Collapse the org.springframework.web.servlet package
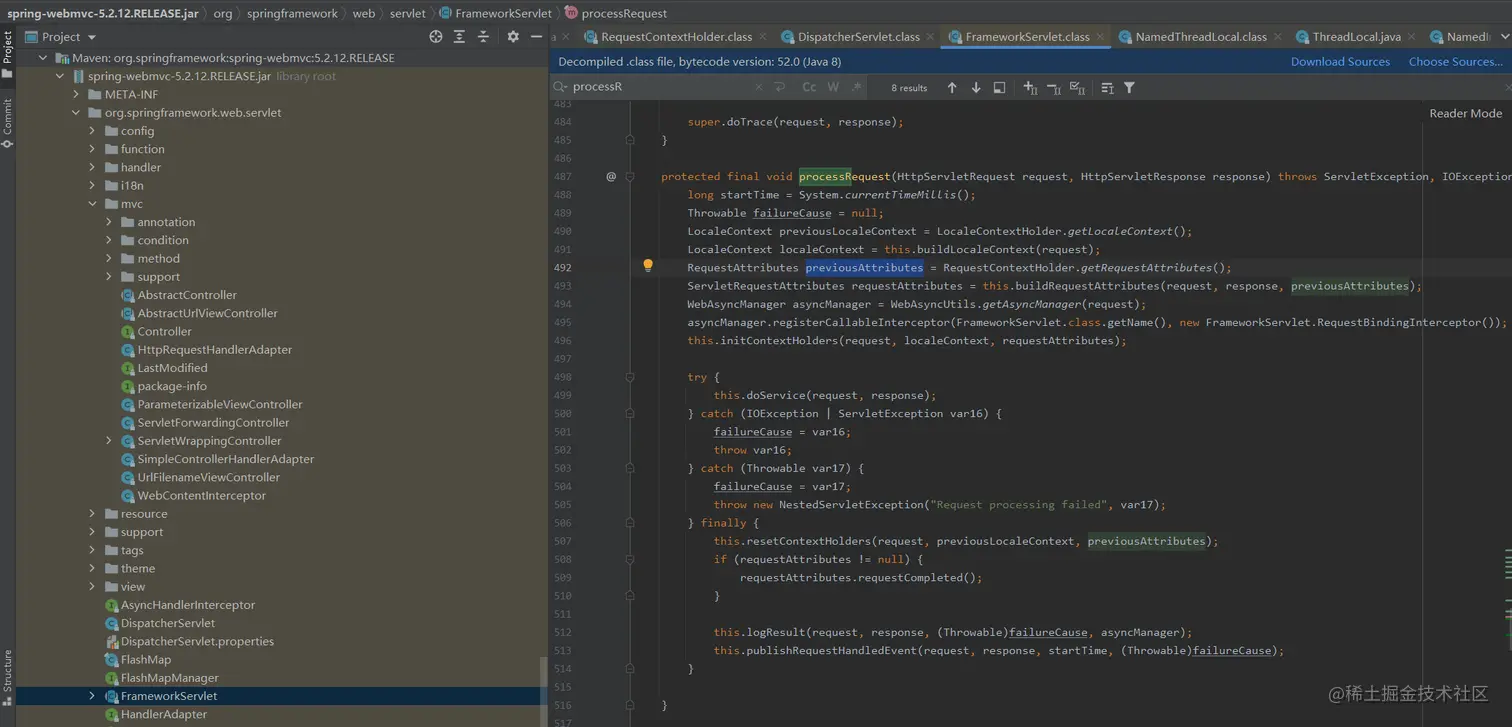The height and width of the screenshot is (727, 1512). coord(77,113)
